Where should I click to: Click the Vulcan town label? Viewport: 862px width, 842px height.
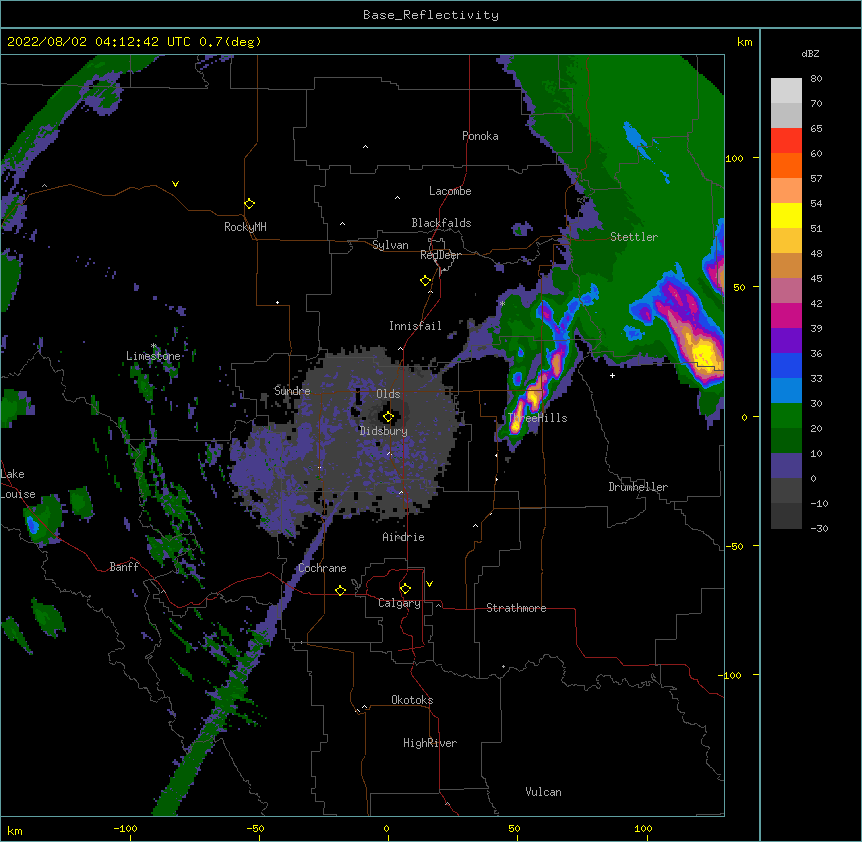[x=543, y=792]
